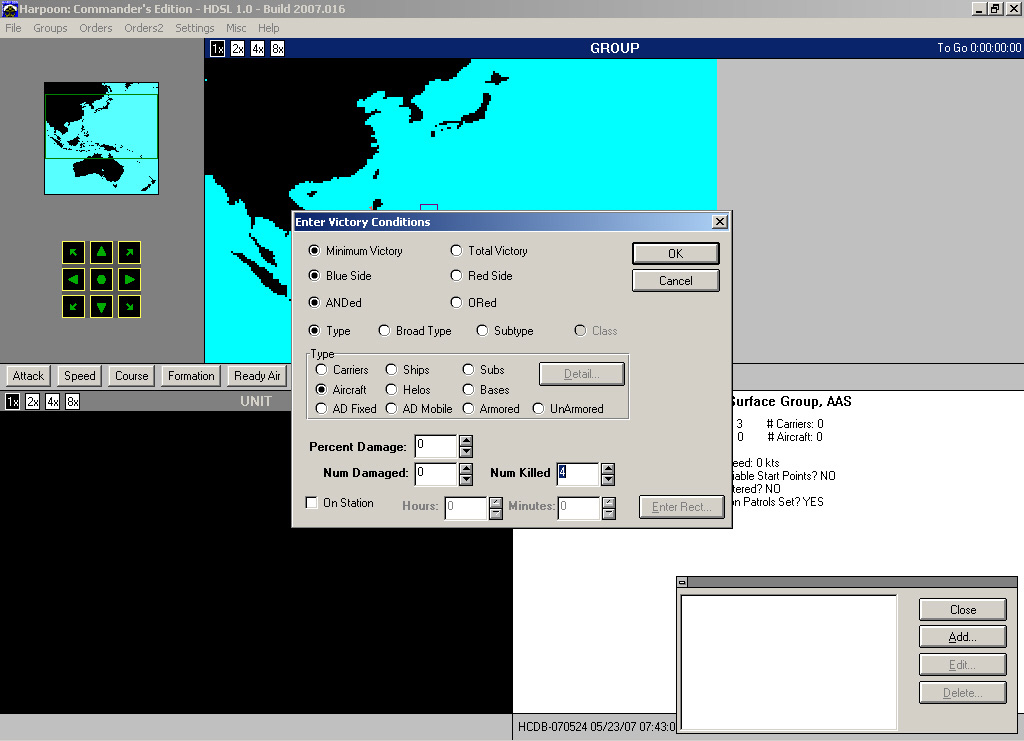
Task: Open the Settings menu
Action: [x=195, y=28]
